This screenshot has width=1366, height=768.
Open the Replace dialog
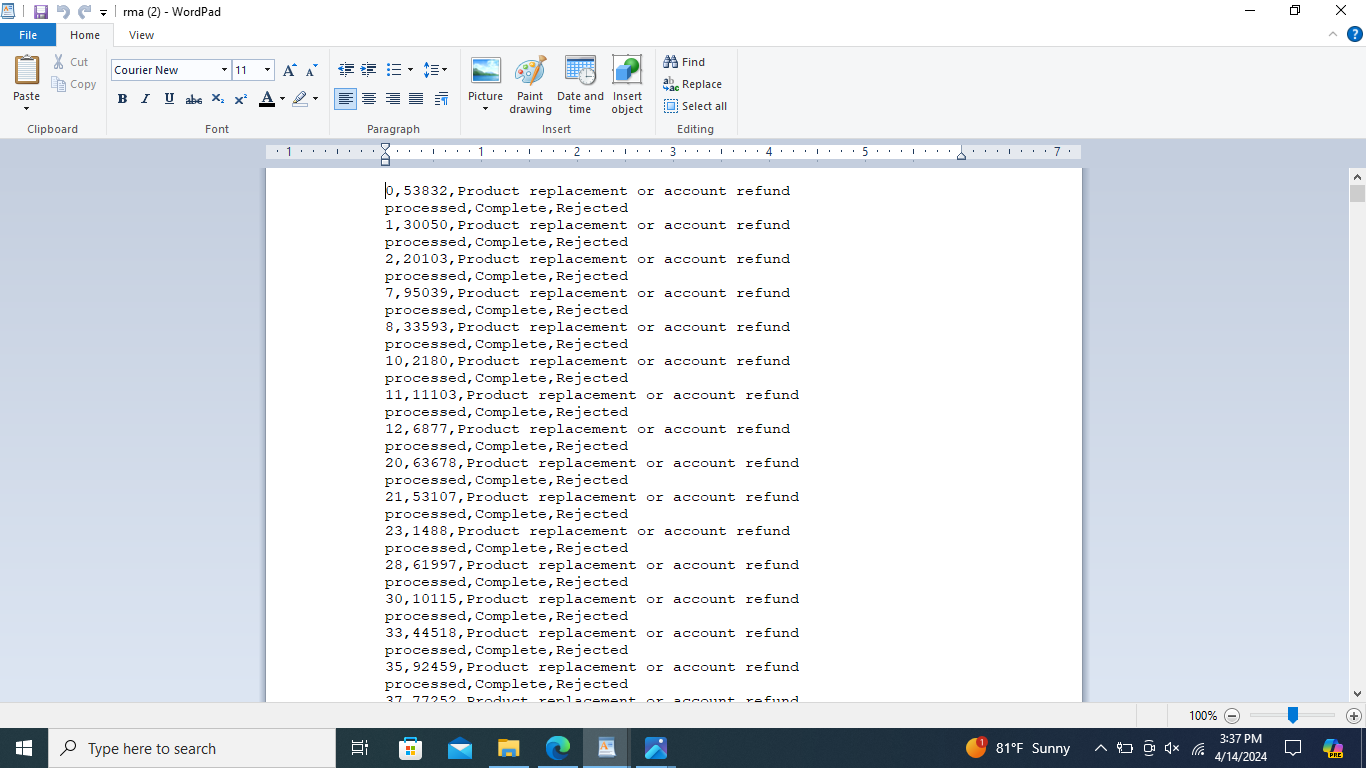(693, 84)
